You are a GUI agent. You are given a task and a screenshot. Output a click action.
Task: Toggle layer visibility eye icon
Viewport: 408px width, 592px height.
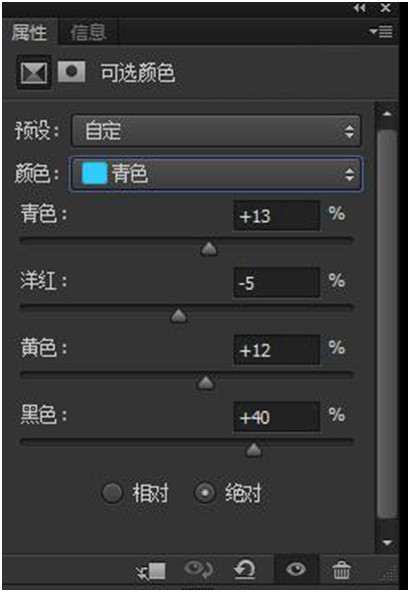tap(296, 569)
